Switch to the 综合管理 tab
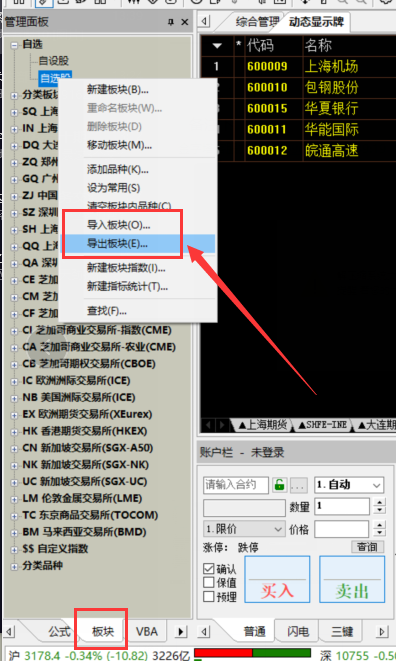Image resolution: width=396 pixels, height=661 pixels. (257, 21)
